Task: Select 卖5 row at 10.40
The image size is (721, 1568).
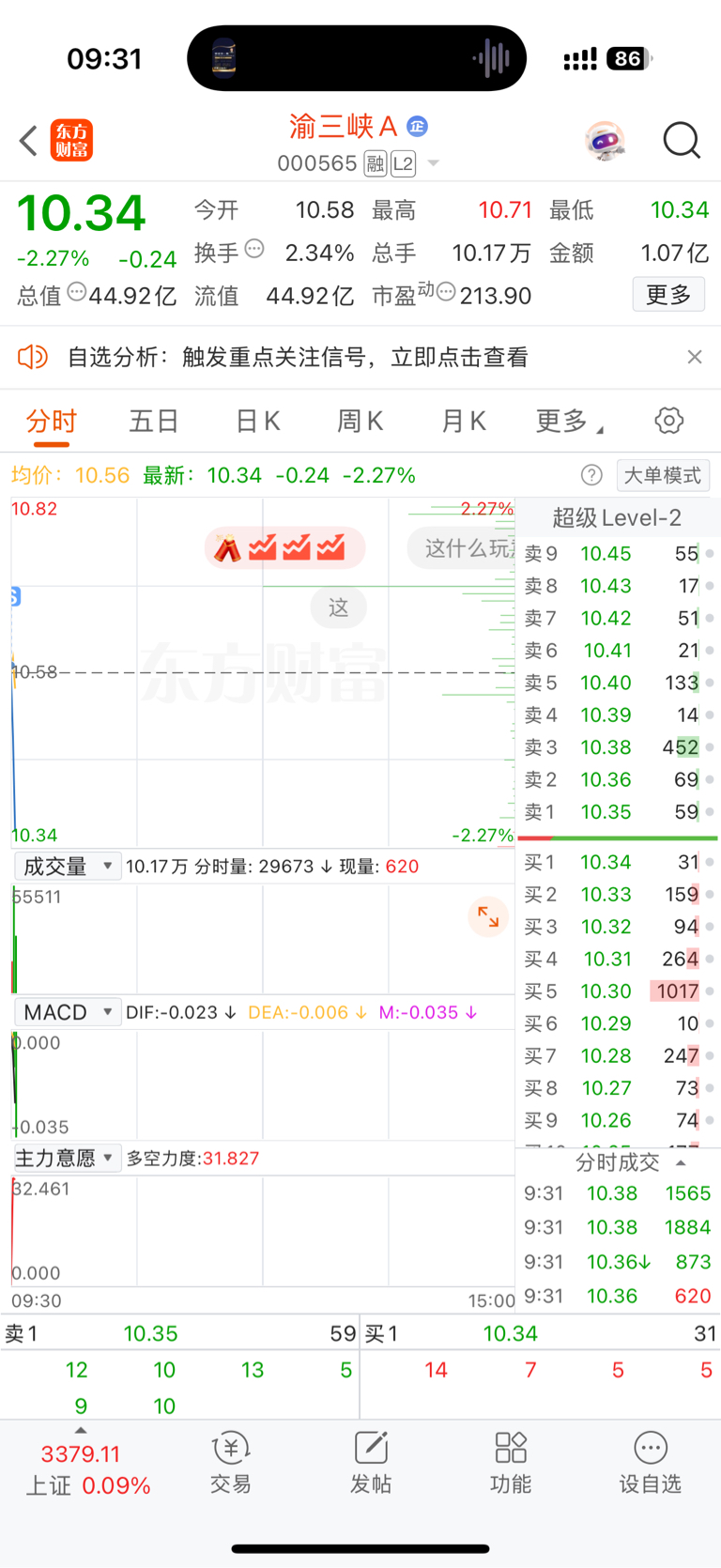Action: point(617,683)
